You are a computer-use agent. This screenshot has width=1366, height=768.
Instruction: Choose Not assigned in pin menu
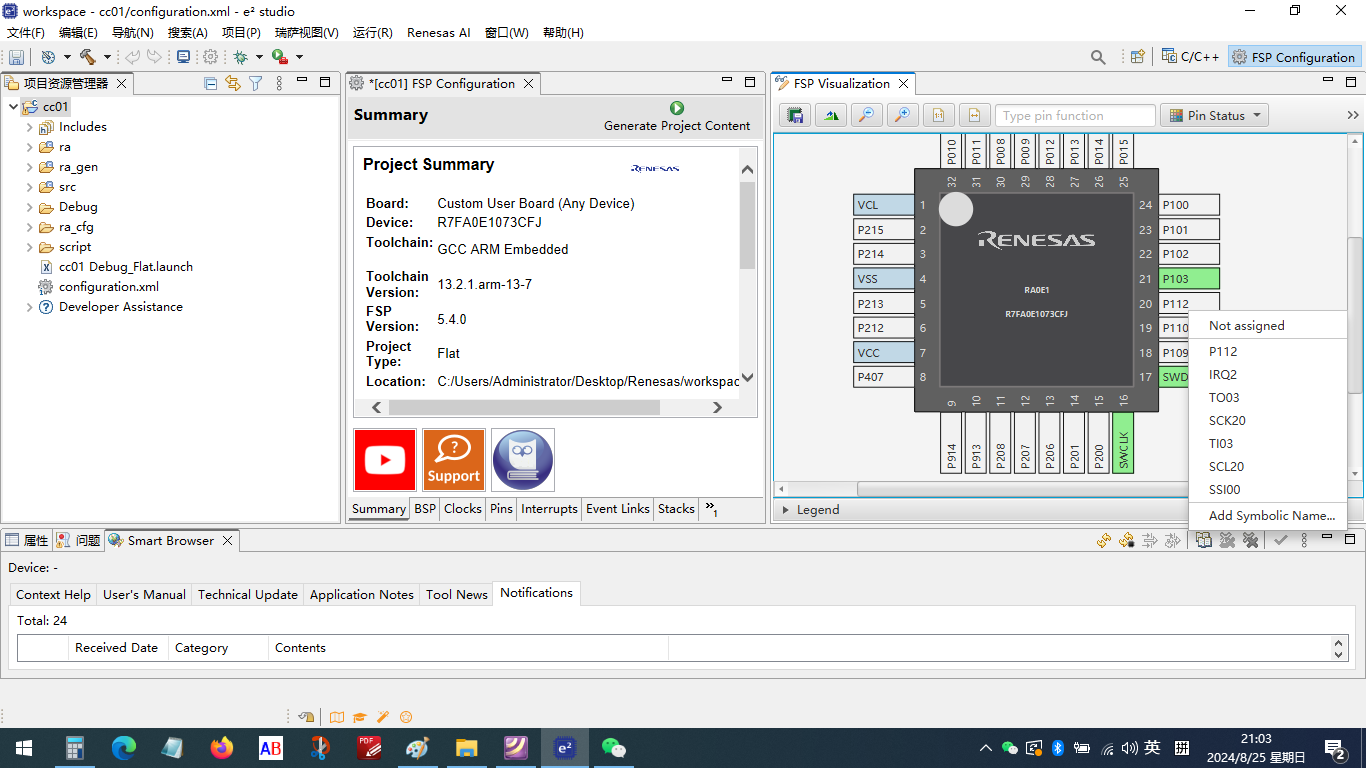(x=1246, y=326)
